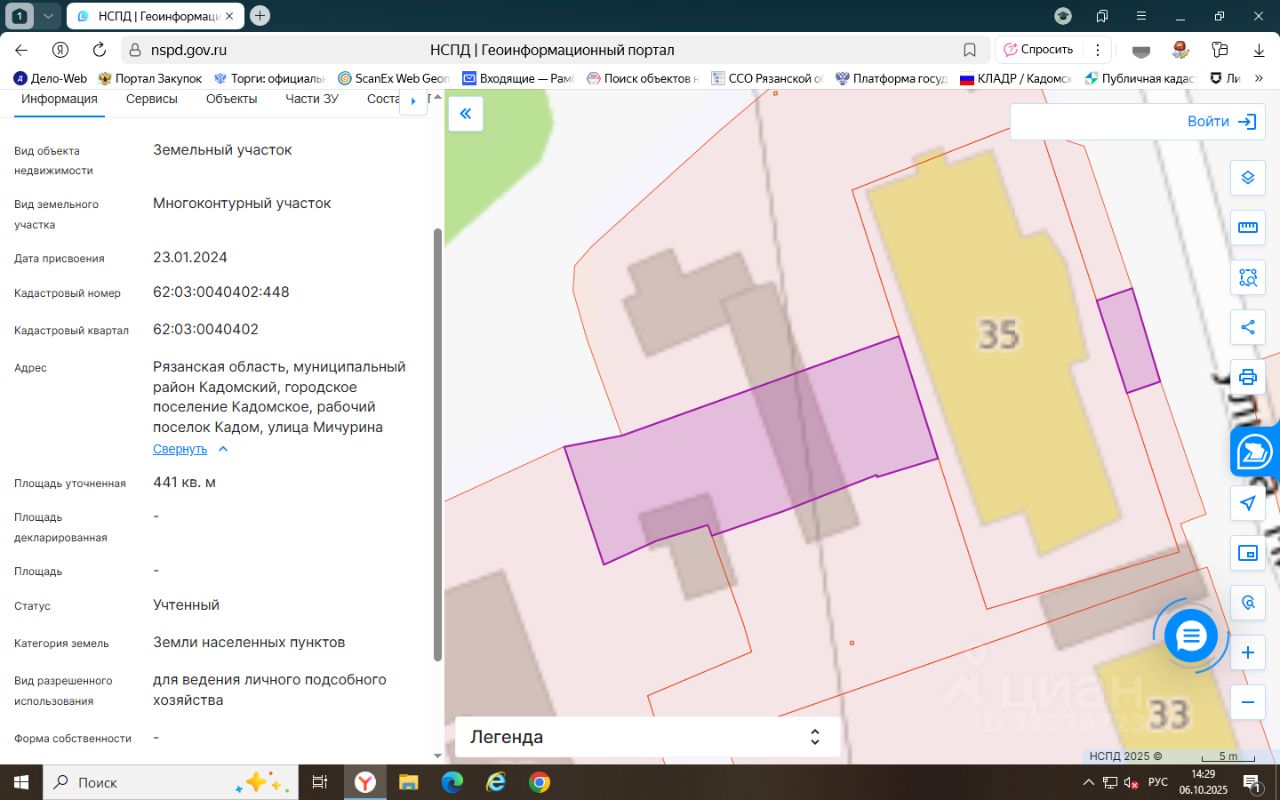Center map on my location arrow

point(1247,503)
